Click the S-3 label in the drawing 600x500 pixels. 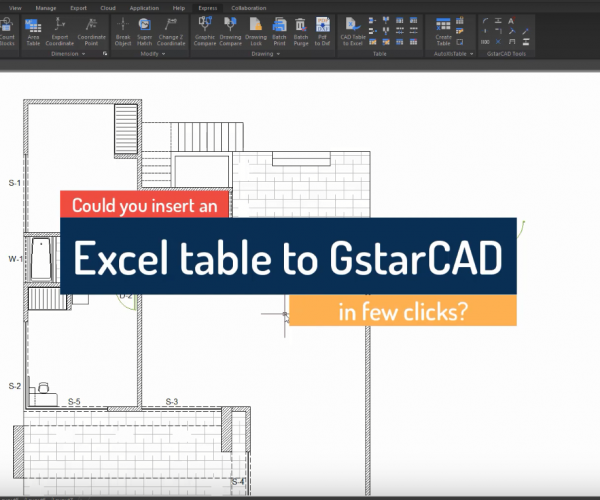point(172,401)
